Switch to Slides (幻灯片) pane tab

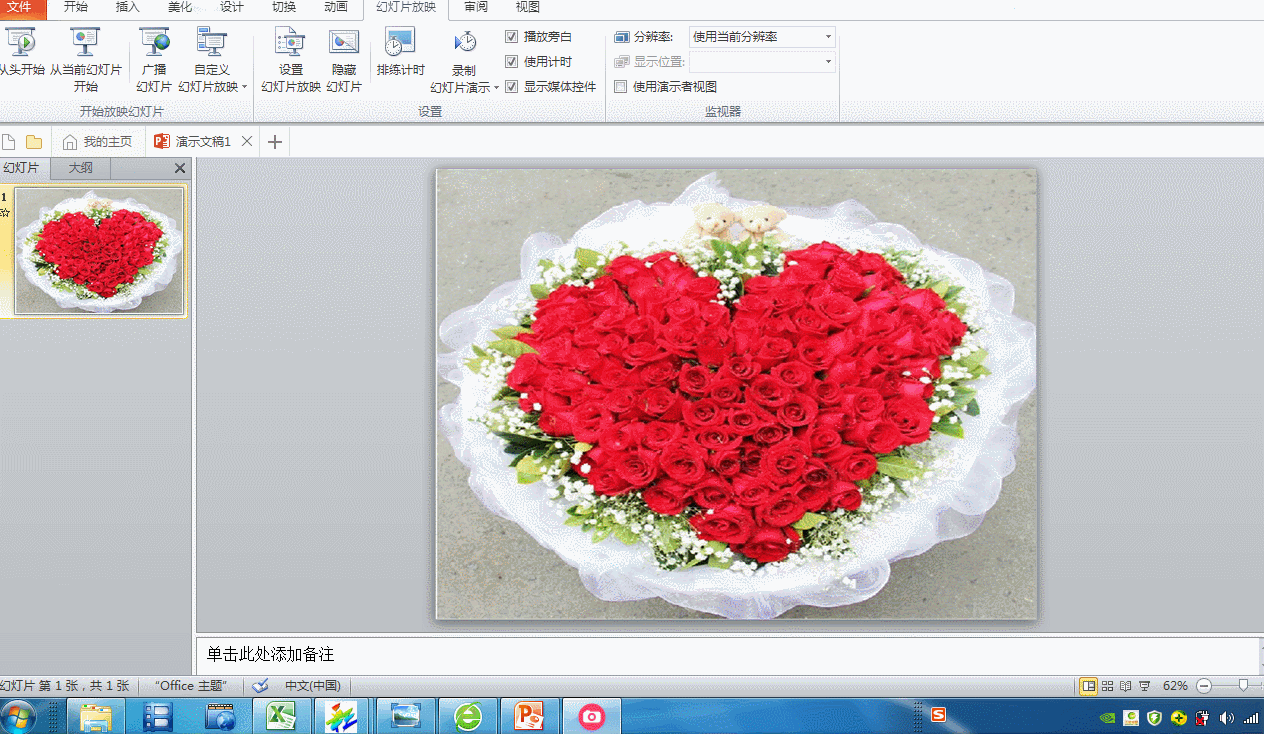pos(22,168)
